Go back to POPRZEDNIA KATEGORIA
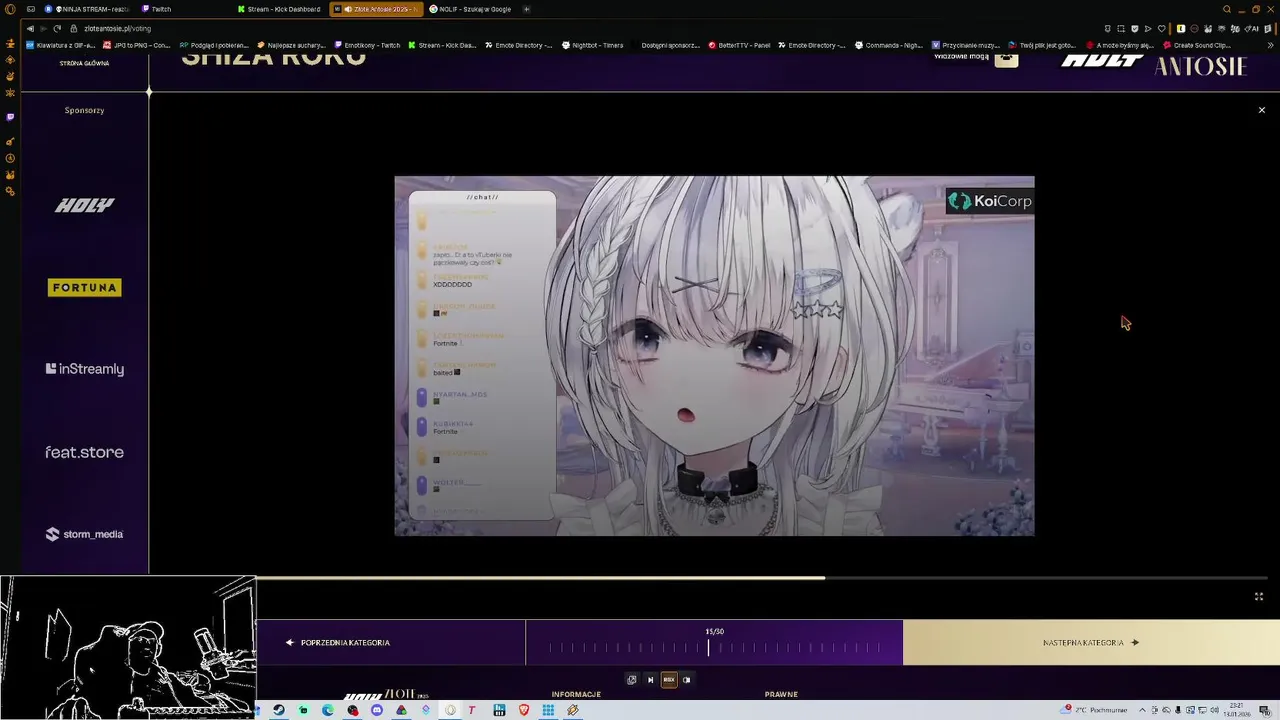This screenshot has height=720, width=1280. [x=338, y=643]
